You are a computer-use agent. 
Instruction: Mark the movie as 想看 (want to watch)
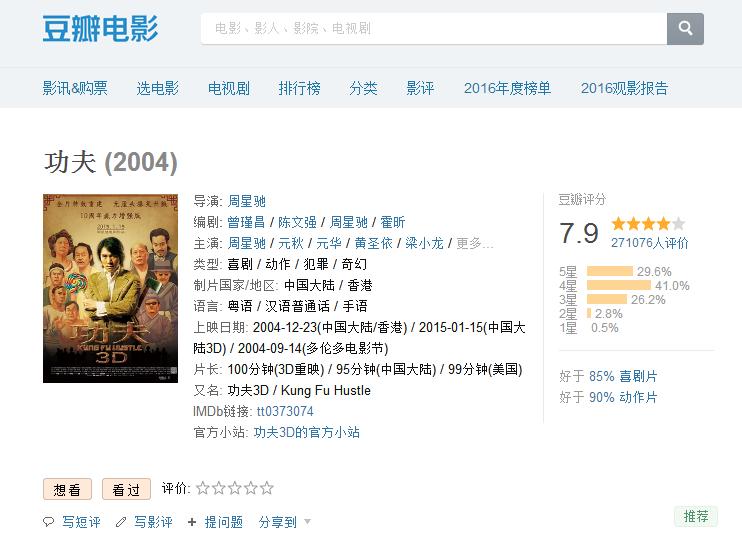pos(67,490)
